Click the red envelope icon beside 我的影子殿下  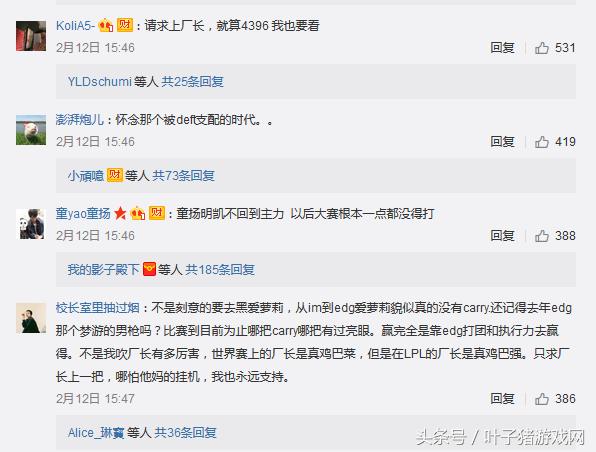149,269
